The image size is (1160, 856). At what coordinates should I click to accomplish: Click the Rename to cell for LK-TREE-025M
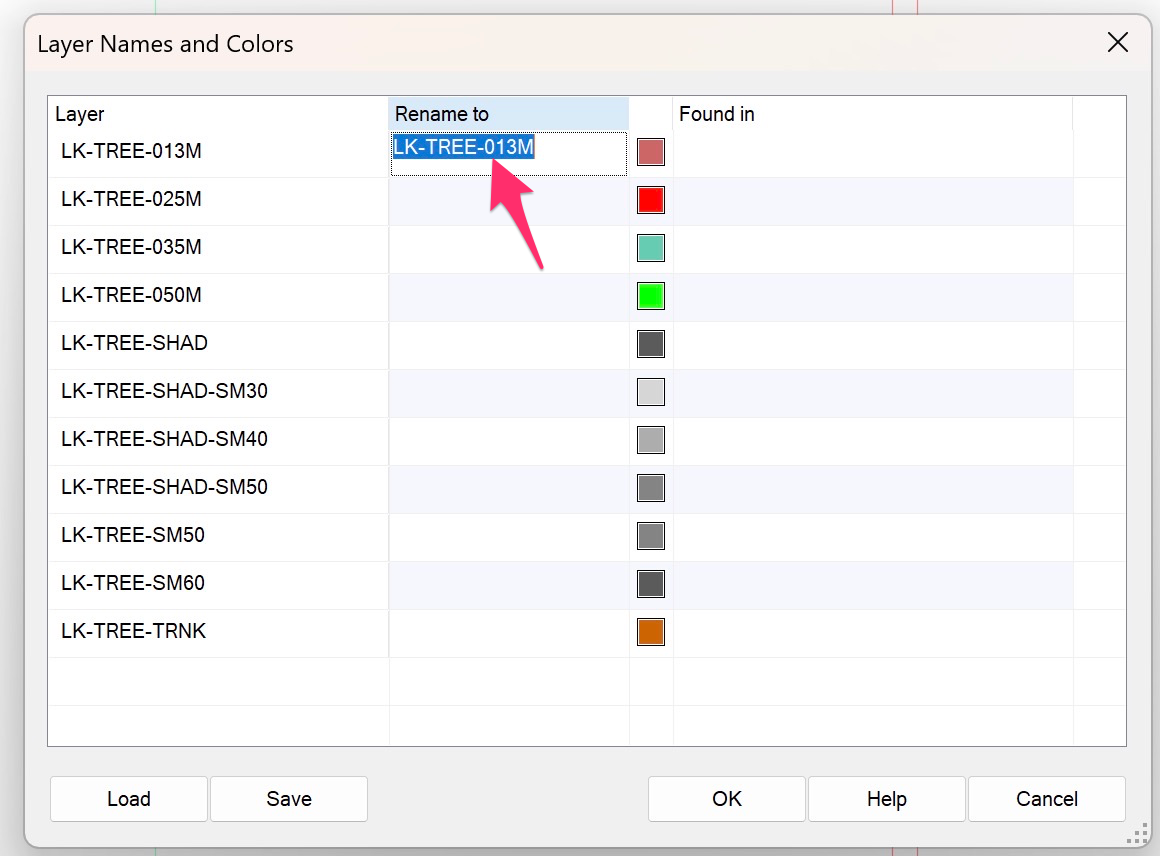[508, 201]
